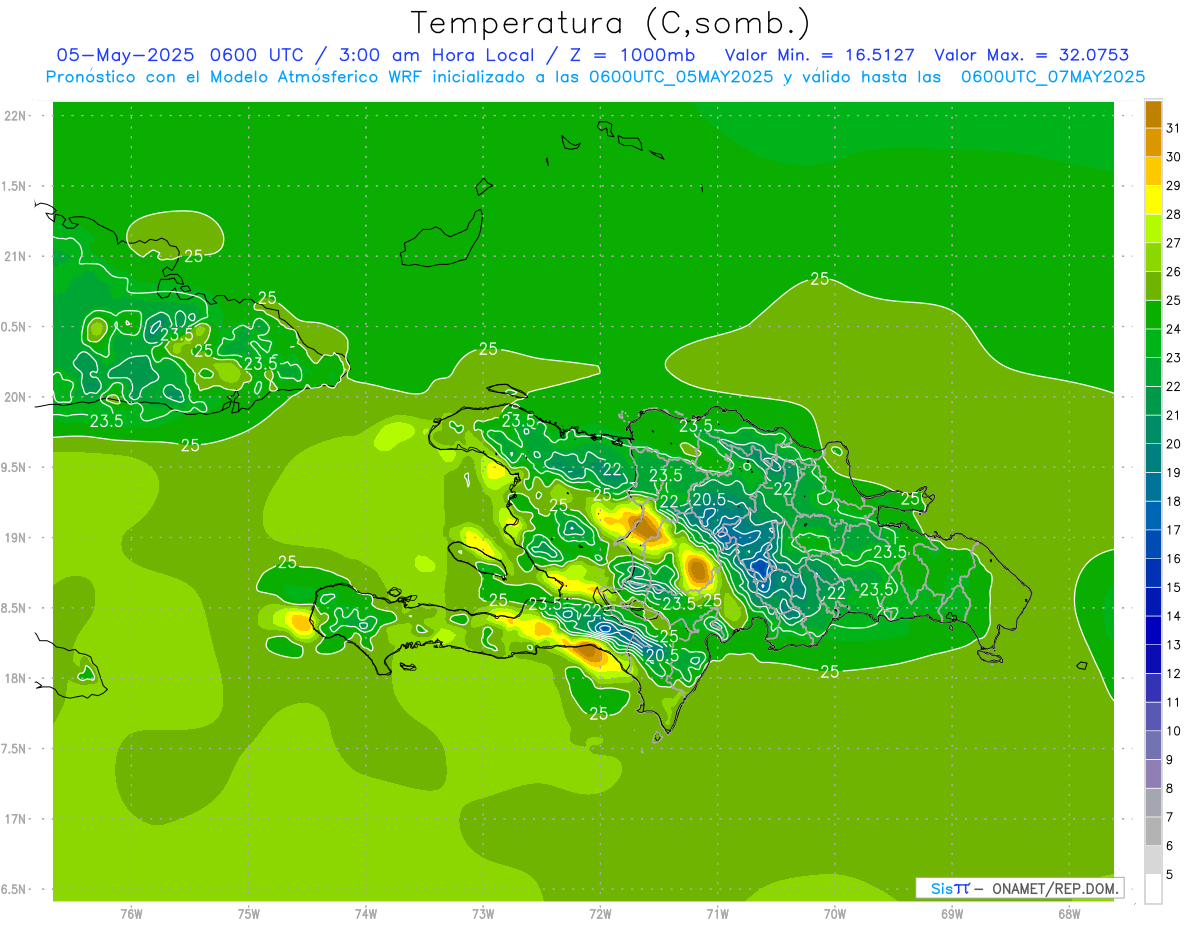Screen dimensions: 1200x927
Task: Click the 'Temperatura (C,somb.)' chart title
Action: point(611,23)
